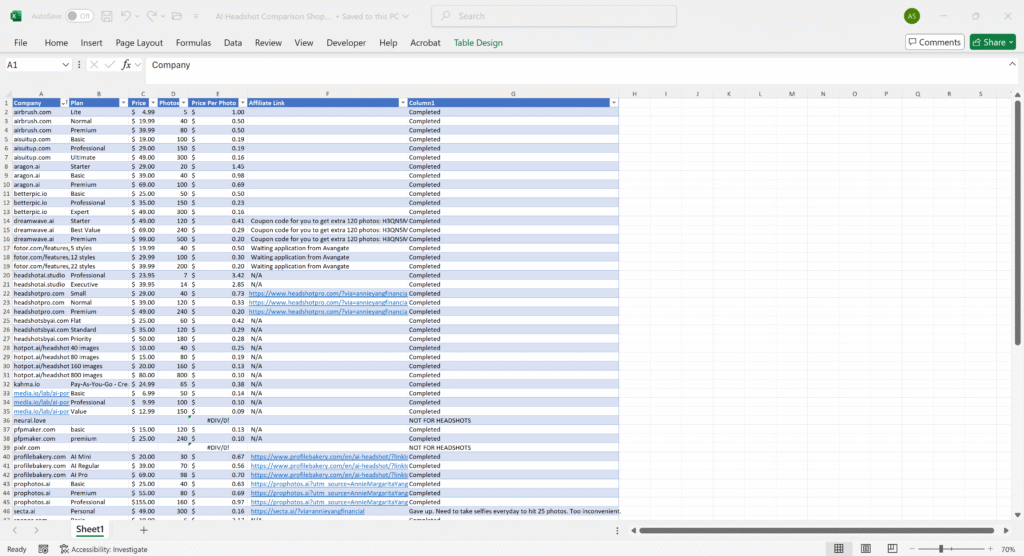Image resolution: width=1024 pixels, height=556 pixels.
Task: Click scroll right arrow on horizontal scrollbar
Action: pos(1006,531)
